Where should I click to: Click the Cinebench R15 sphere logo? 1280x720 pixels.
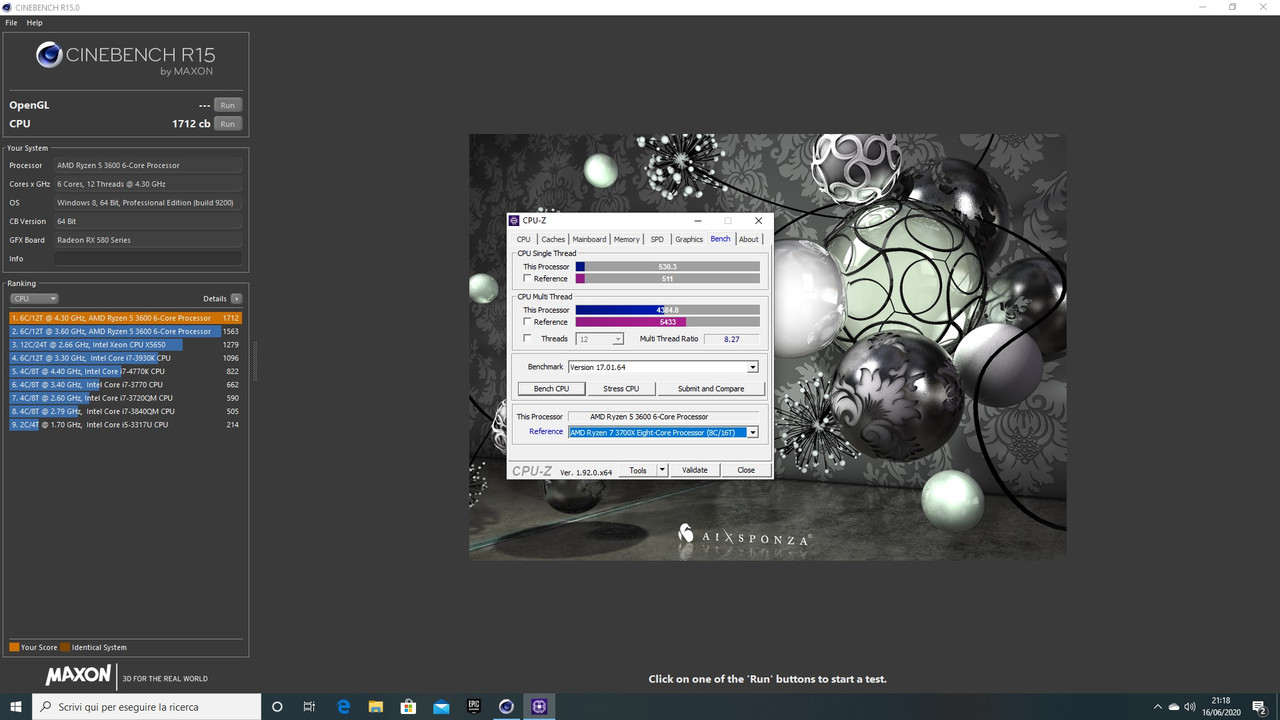pos(49,55)
